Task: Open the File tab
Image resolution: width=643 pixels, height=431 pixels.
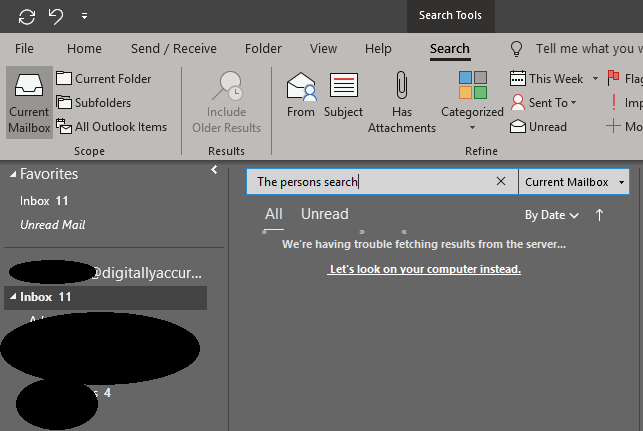Action: click(24, 48)
